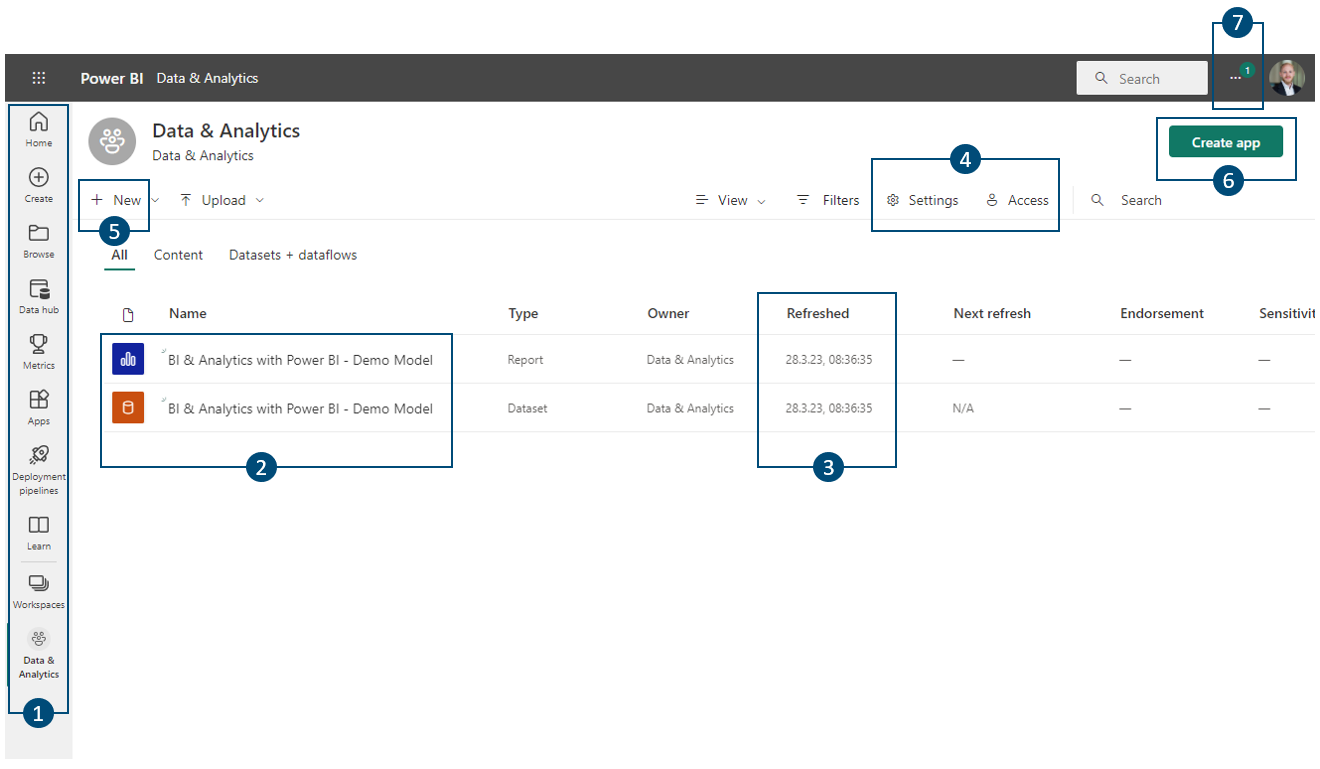
Task: Select the Data & Analytics workspace in the sidebar
Action: pos(39,654)
